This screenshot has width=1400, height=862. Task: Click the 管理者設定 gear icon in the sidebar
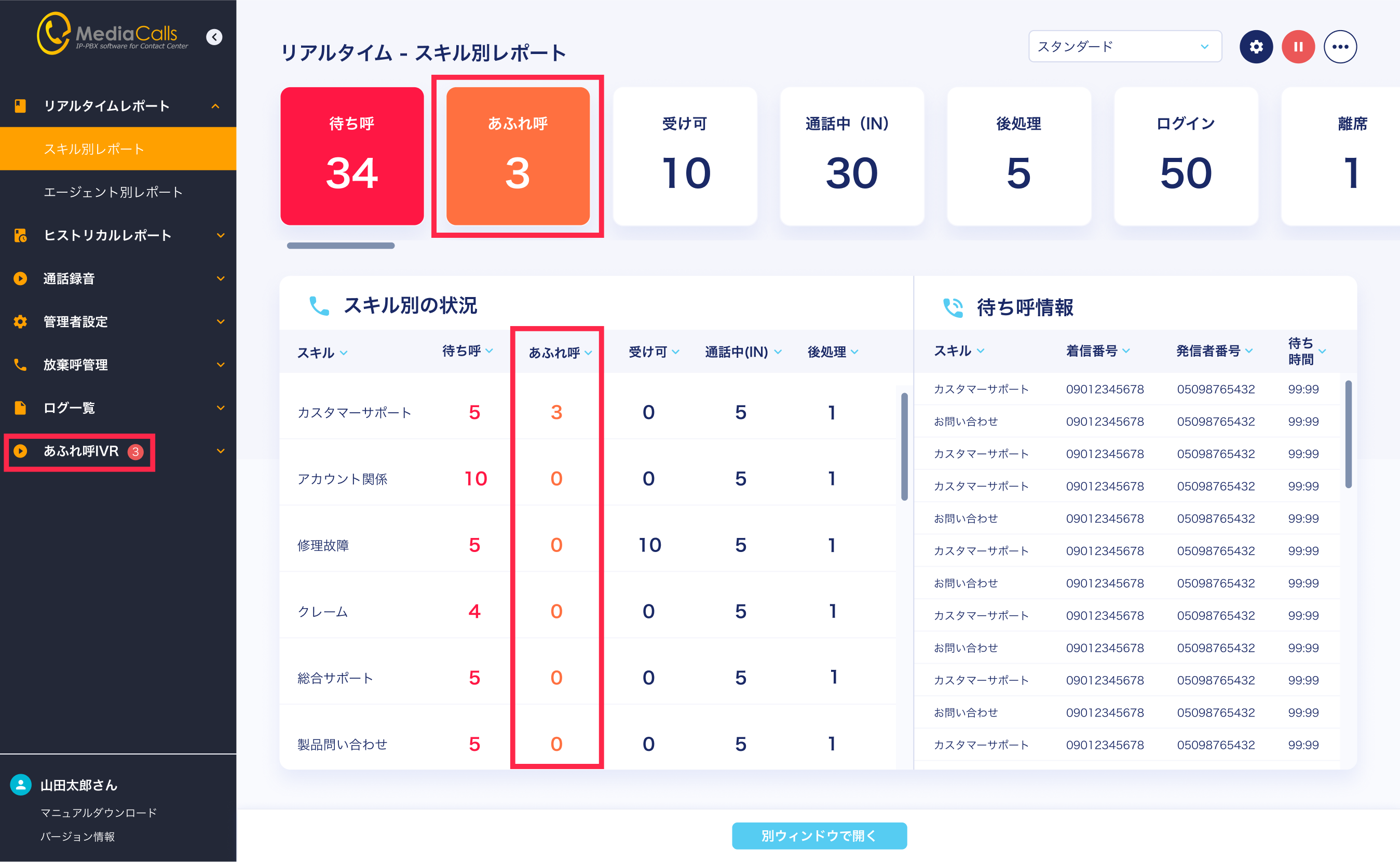coord(21,321)
